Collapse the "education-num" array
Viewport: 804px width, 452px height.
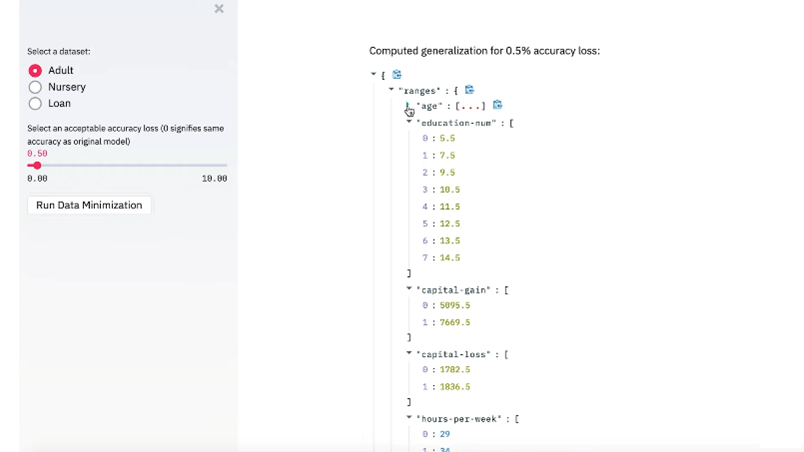(409, 122)
